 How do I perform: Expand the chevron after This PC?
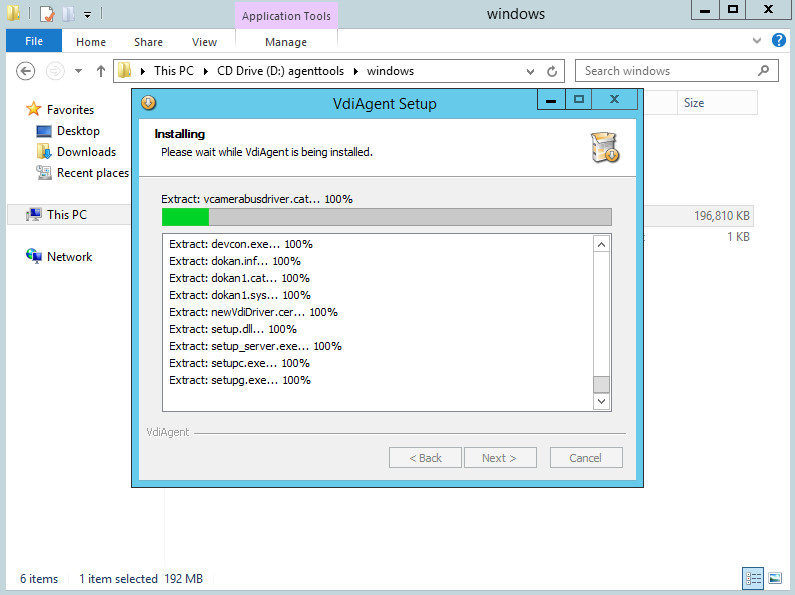[x=206, y=71]
